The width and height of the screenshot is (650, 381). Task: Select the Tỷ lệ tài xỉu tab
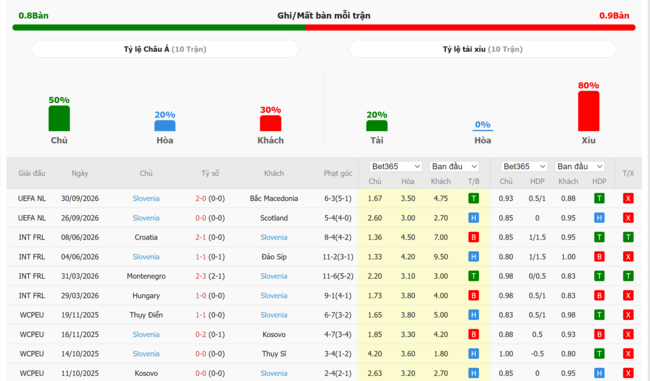(483, 49)
